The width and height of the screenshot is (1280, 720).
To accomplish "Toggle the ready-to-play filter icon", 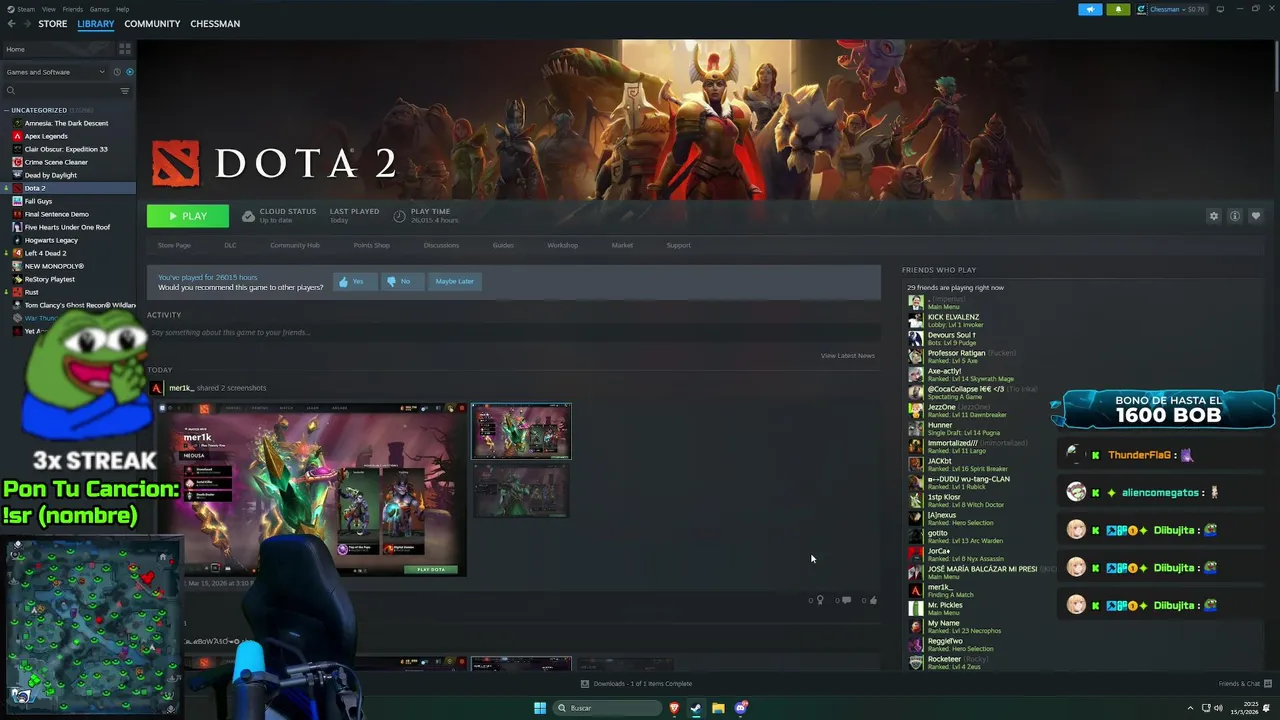I will (x=130, y=72).
